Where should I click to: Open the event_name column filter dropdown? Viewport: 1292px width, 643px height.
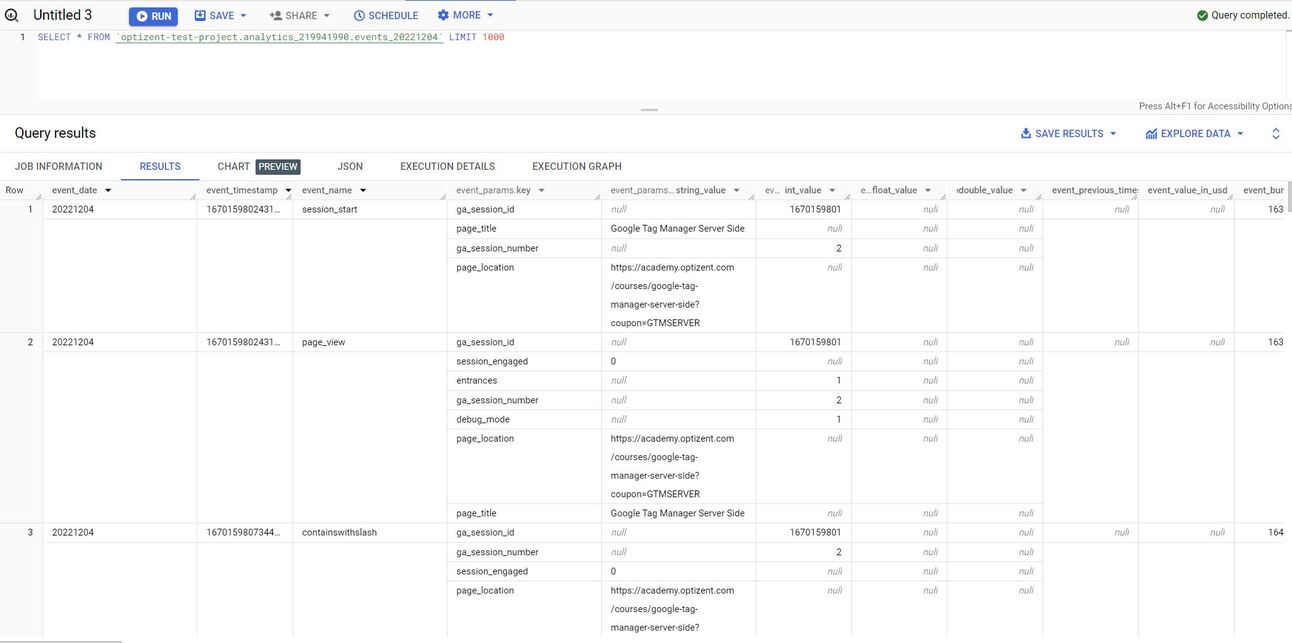pyautogui.click(x=361, y=188)
